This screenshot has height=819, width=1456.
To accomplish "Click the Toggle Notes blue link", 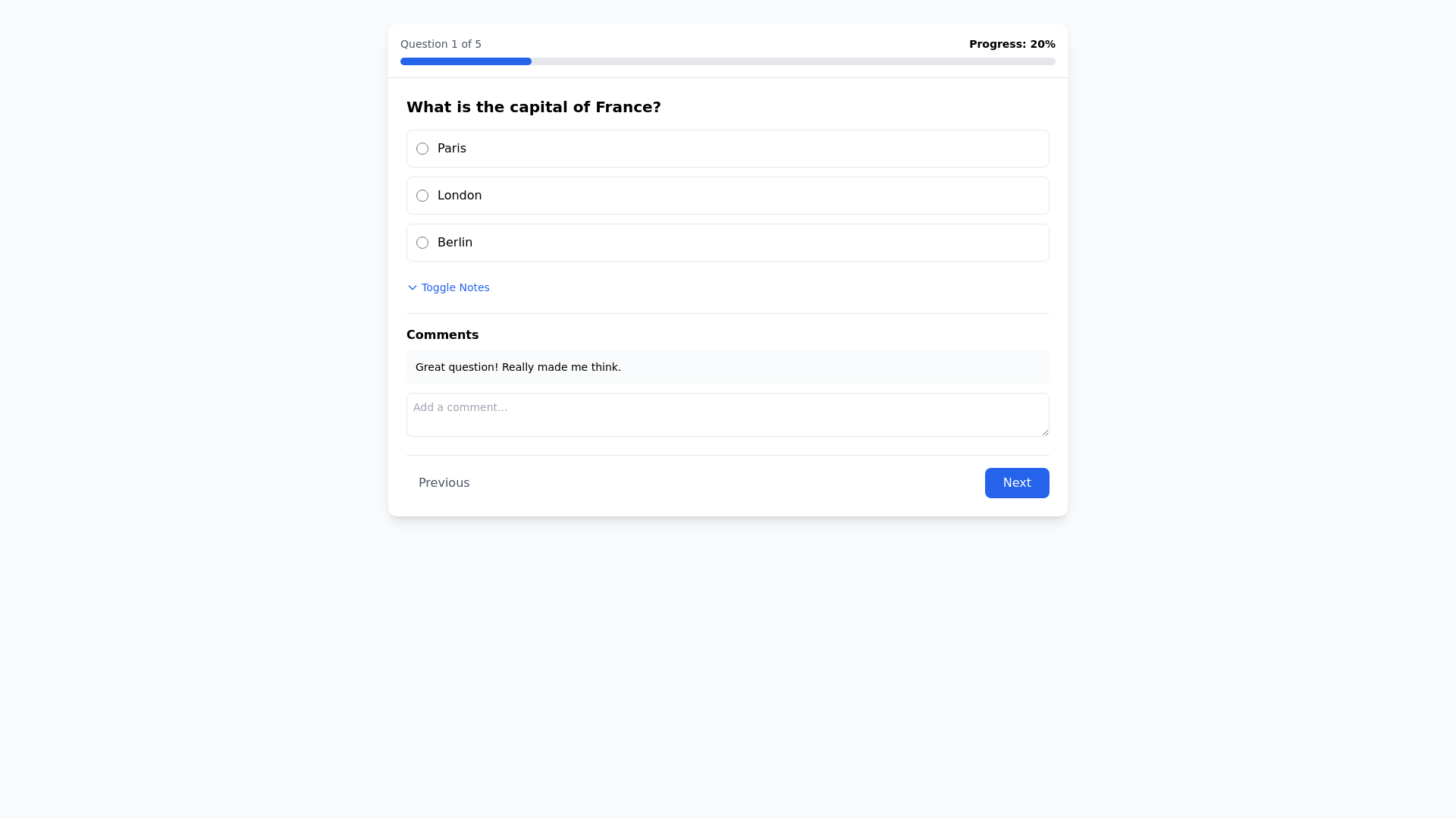I will [455, 287].
